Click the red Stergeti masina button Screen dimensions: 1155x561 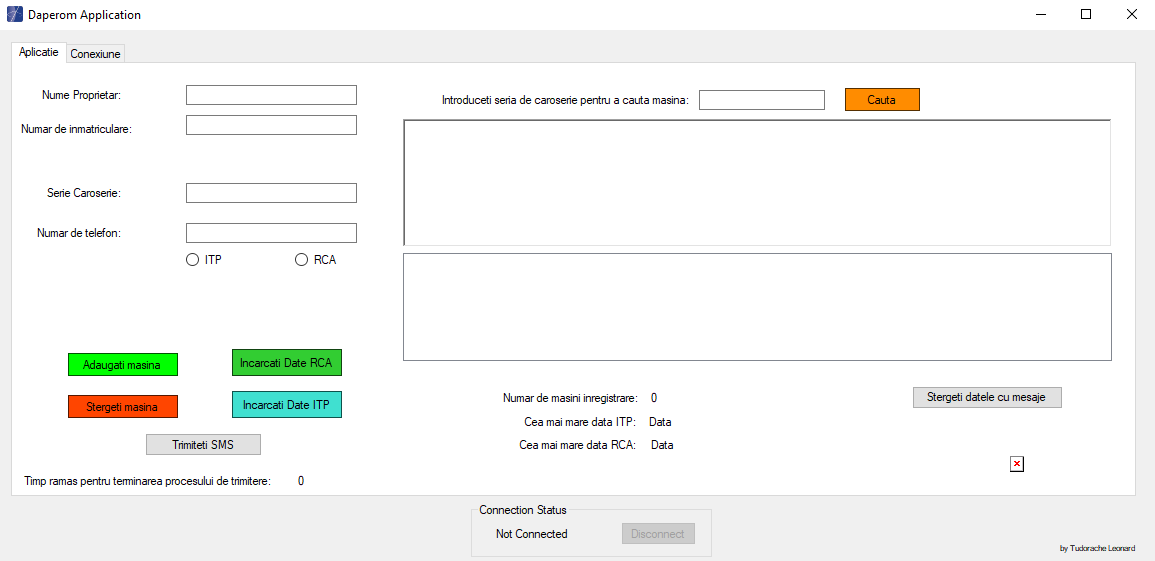pos(122,406)
